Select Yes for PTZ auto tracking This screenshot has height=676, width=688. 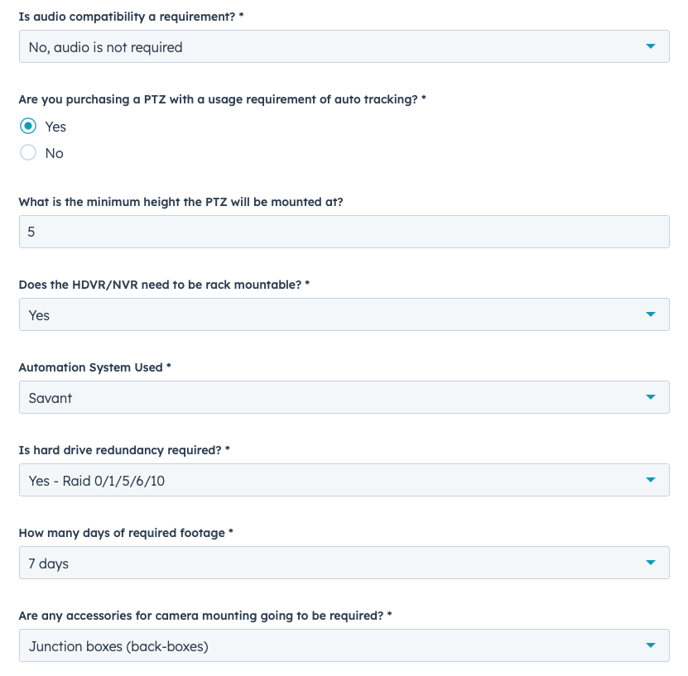pos(28,127)
